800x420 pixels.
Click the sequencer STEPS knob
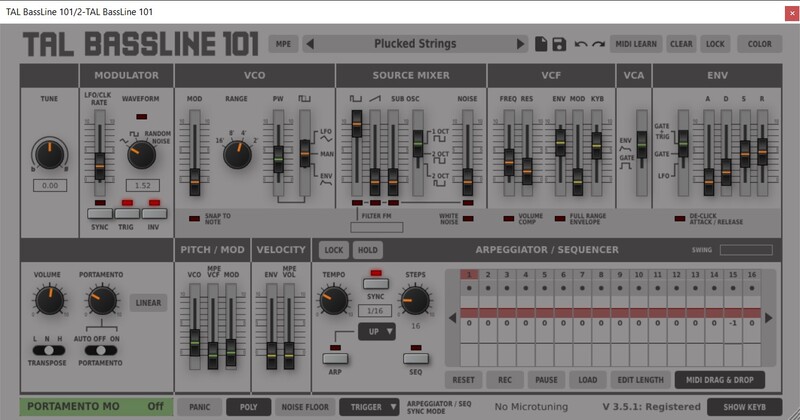coord(415,300)
